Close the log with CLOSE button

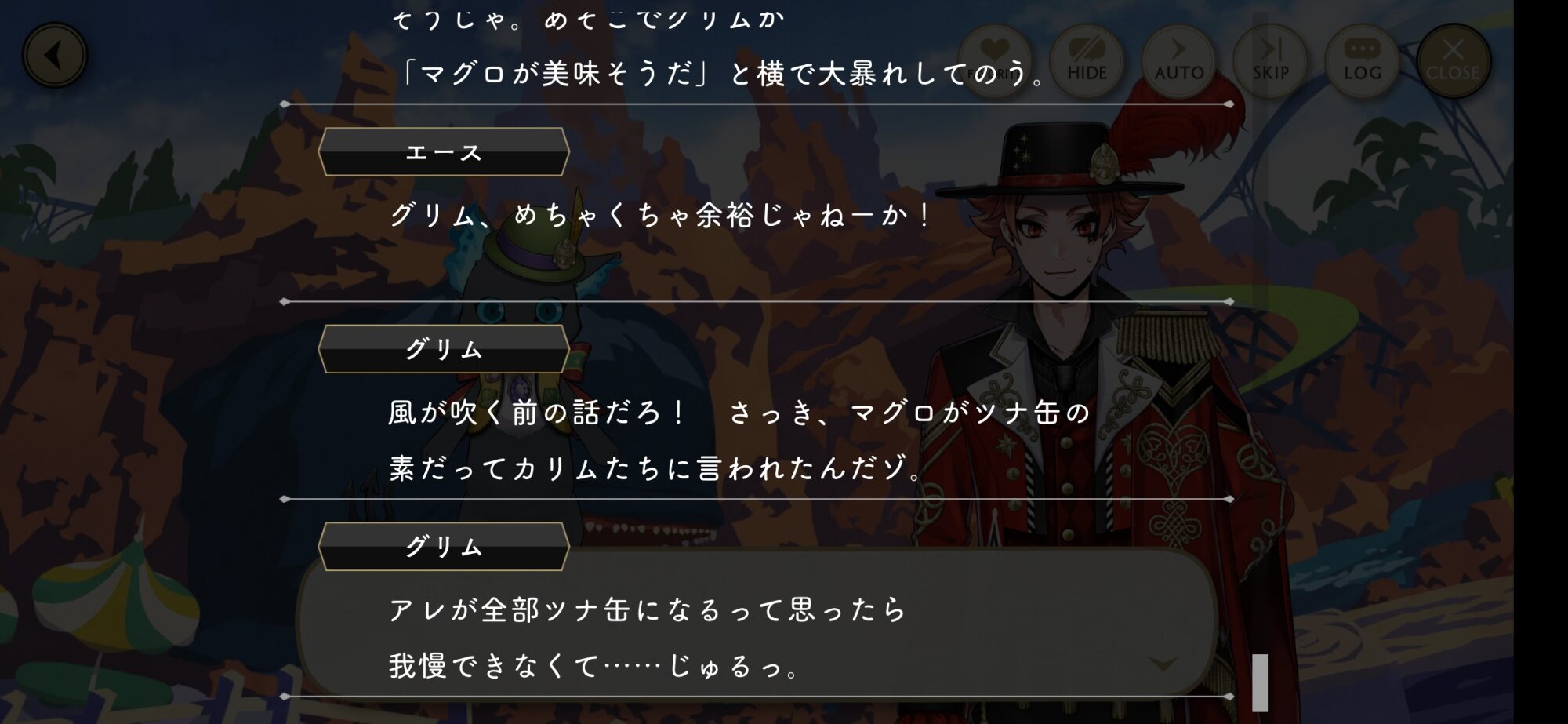tap(1453, 60)
